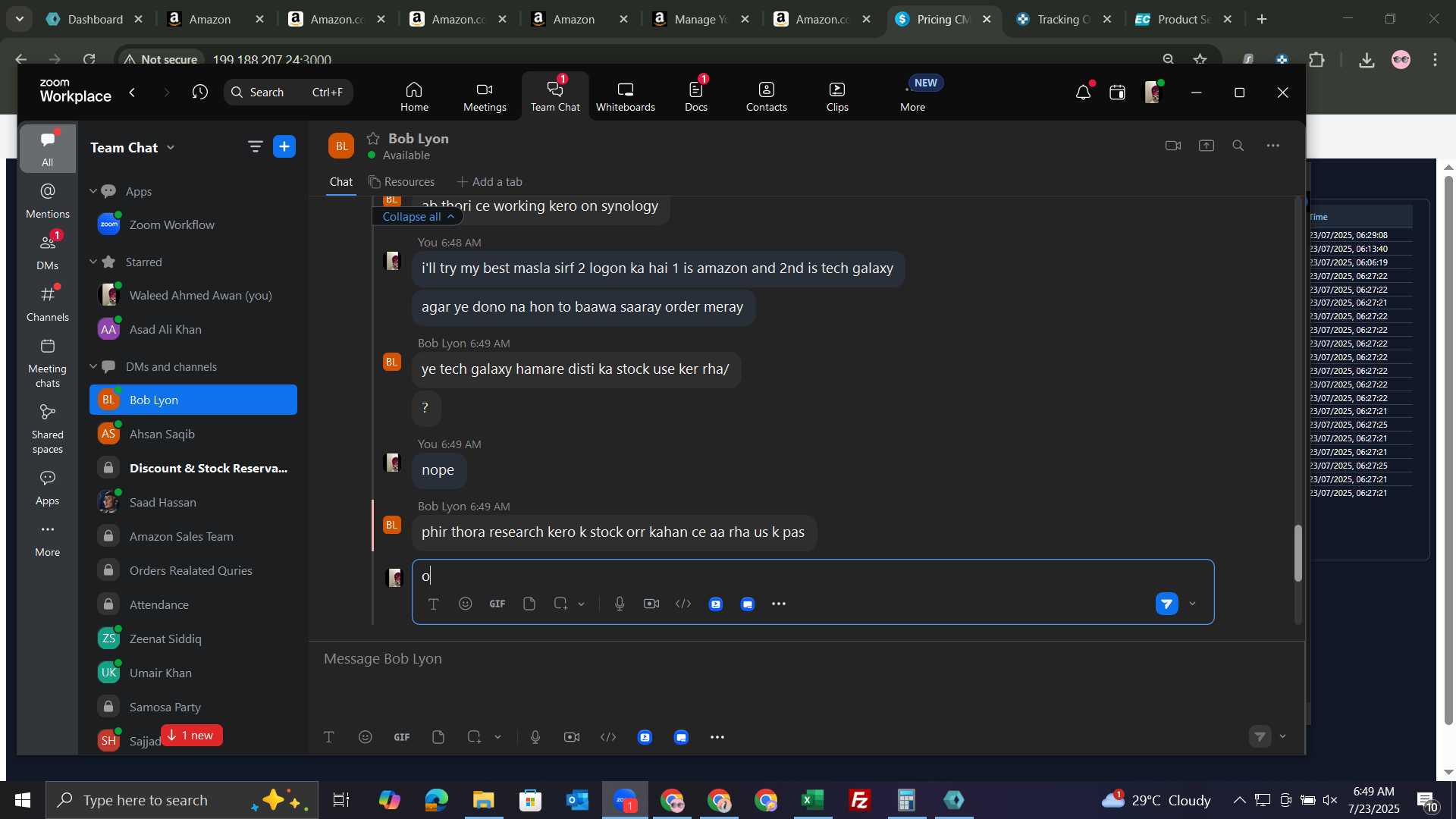Open the Zoom calendar icon
1456x819 pixels.
click(x=1117, y=93)
